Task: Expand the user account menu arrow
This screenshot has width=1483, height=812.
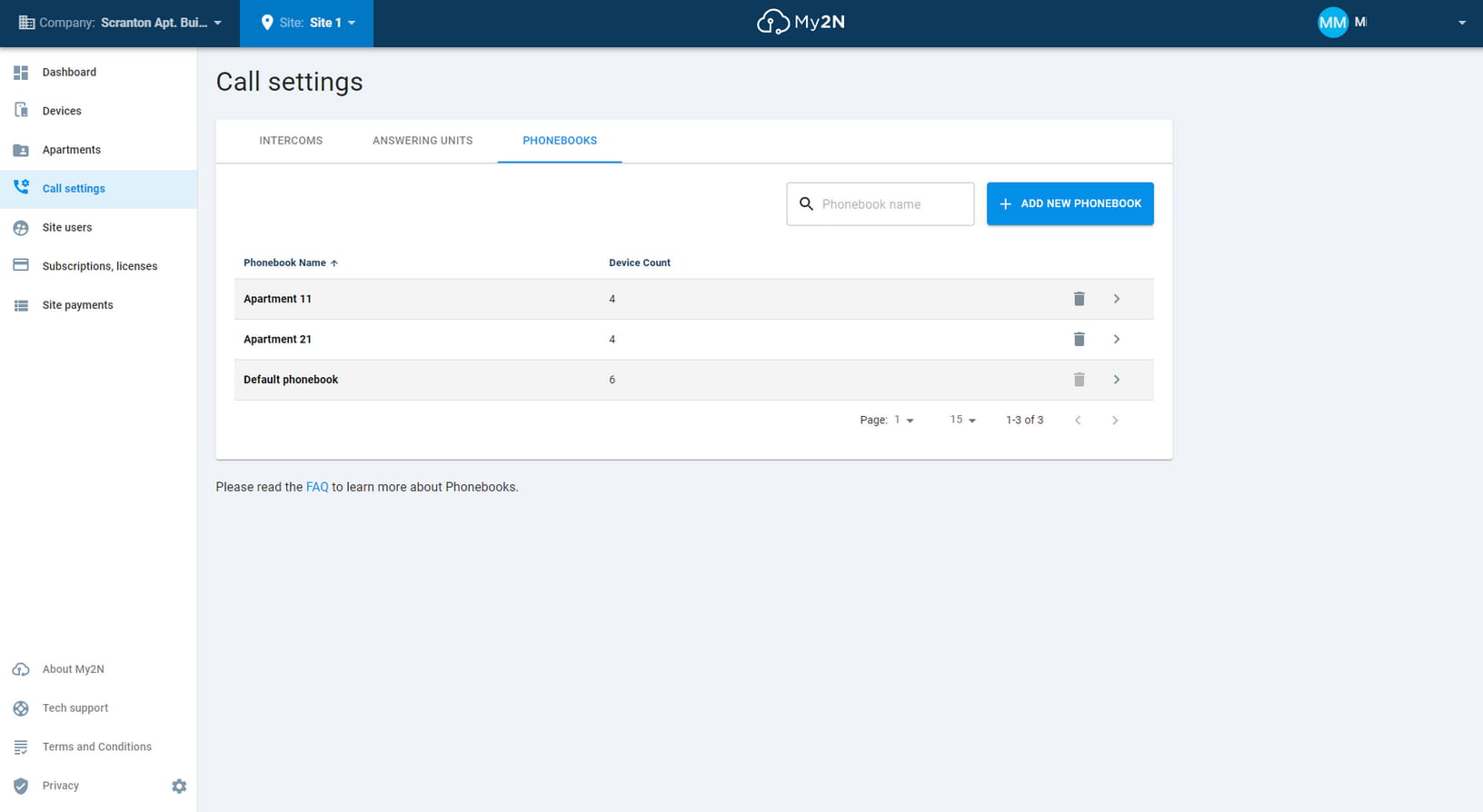Action: point(1461,23)
